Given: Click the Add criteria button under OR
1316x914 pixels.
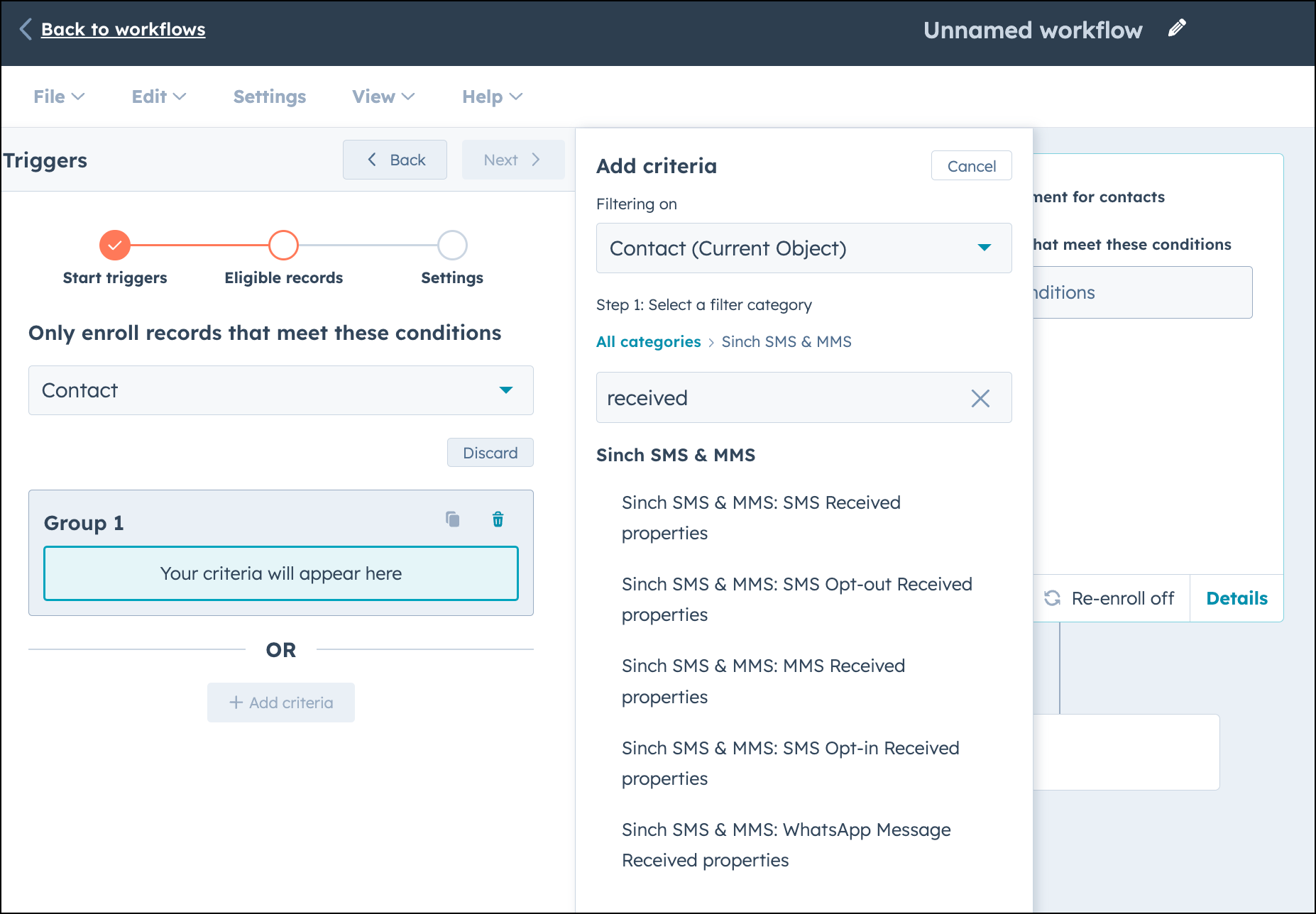Looking at the screenshot, I should pyautogui.click(x=281, y=703).
